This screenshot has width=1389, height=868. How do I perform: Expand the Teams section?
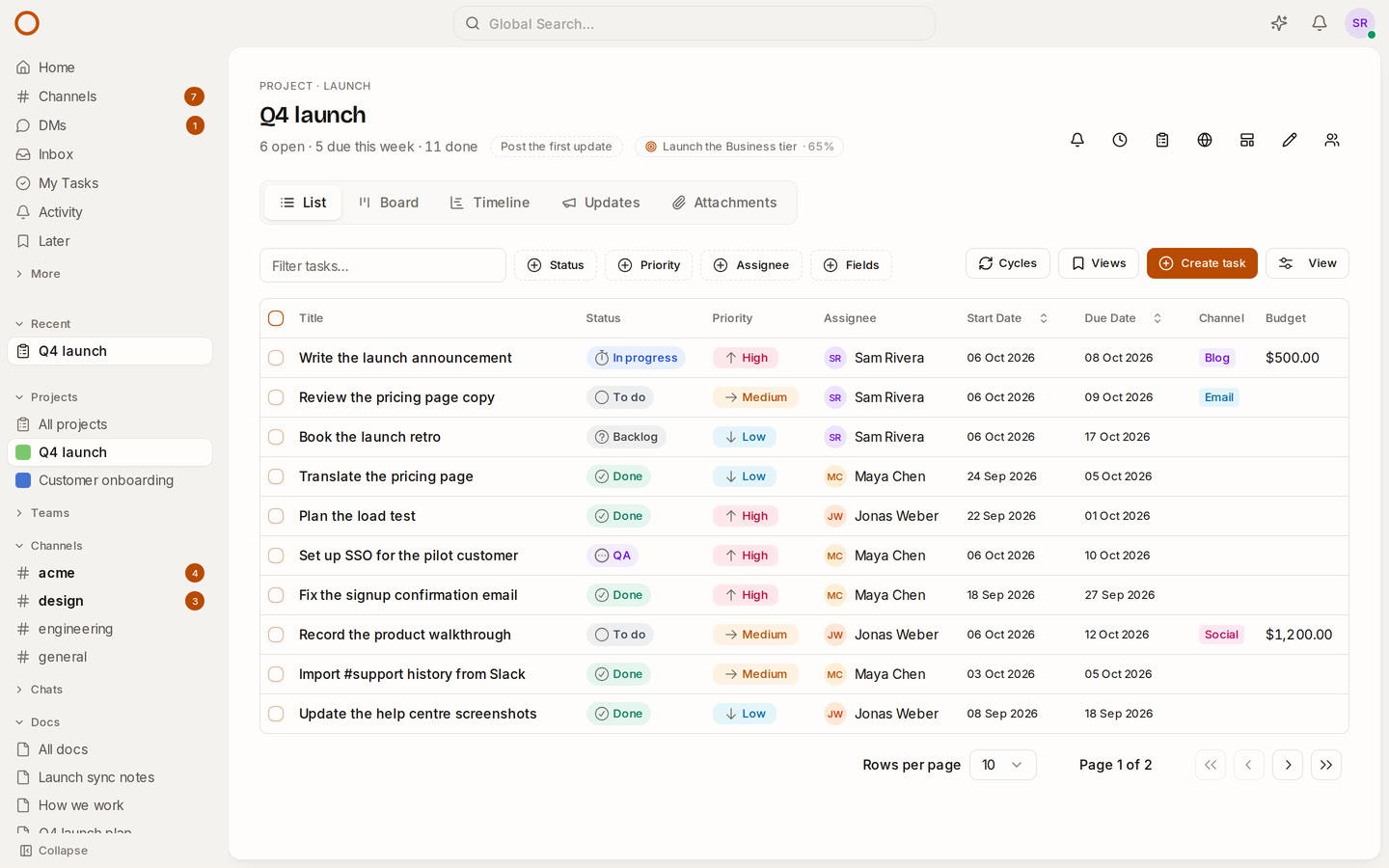42,513
